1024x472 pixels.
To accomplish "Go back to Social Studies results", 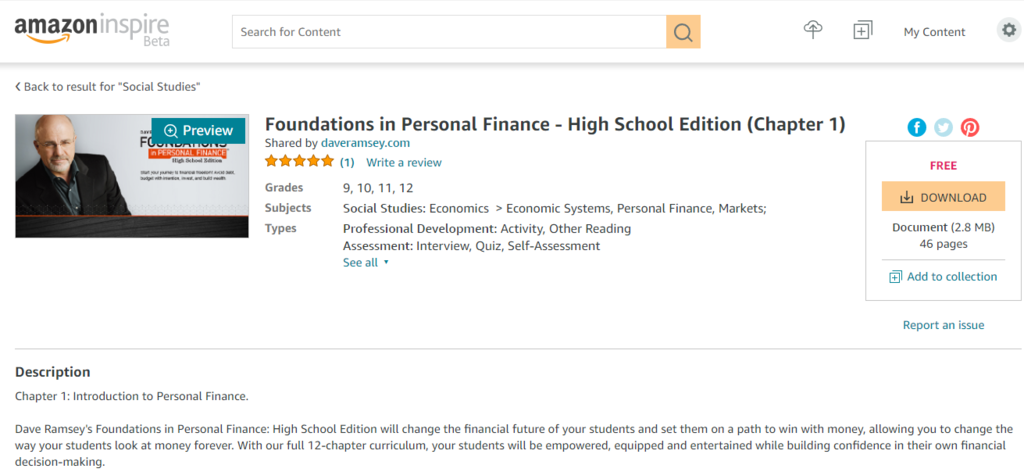I will pyautogui.click(x=108, y=86).
